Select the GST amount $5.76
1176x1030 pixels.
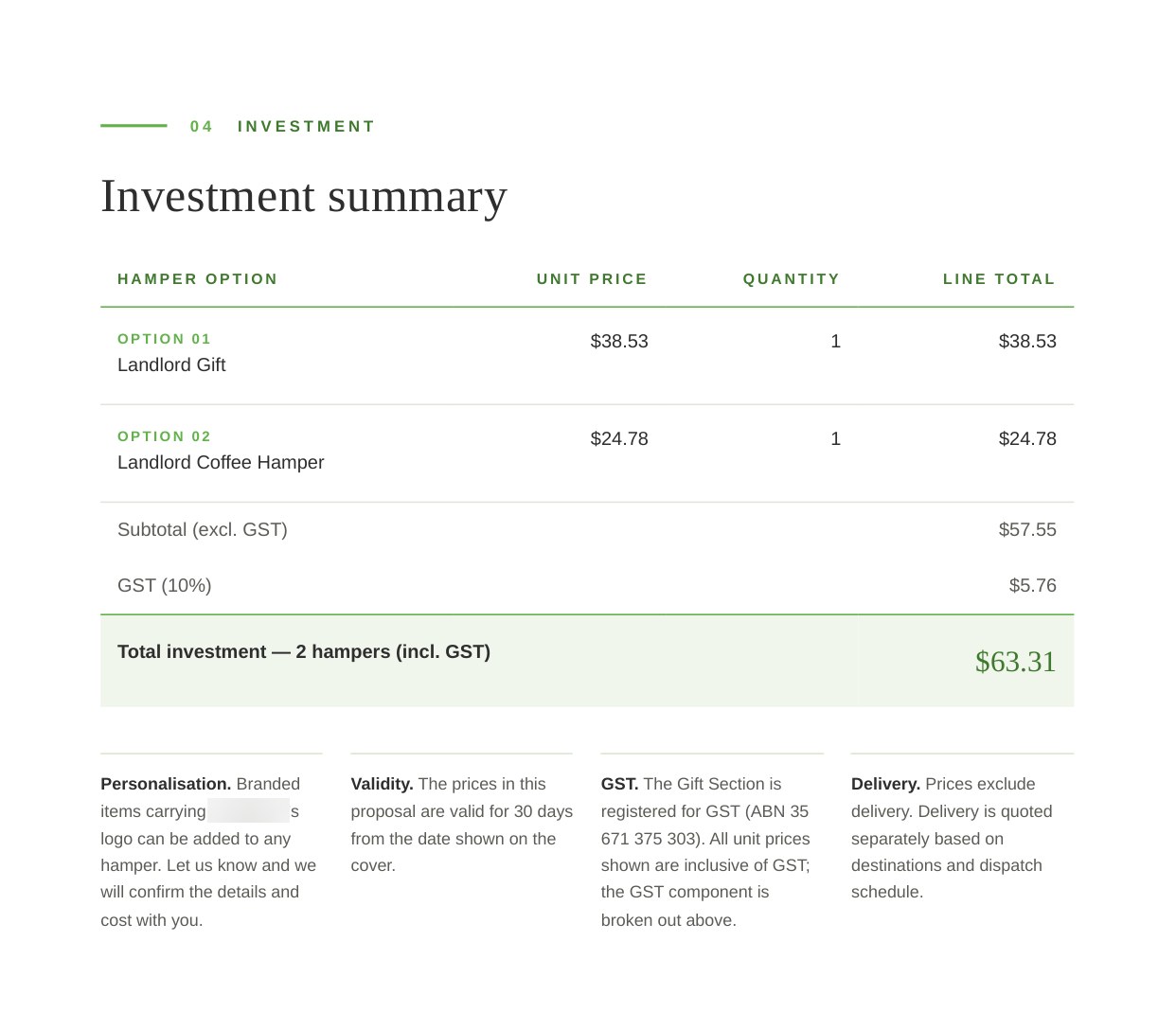(x=1032, y=586)
